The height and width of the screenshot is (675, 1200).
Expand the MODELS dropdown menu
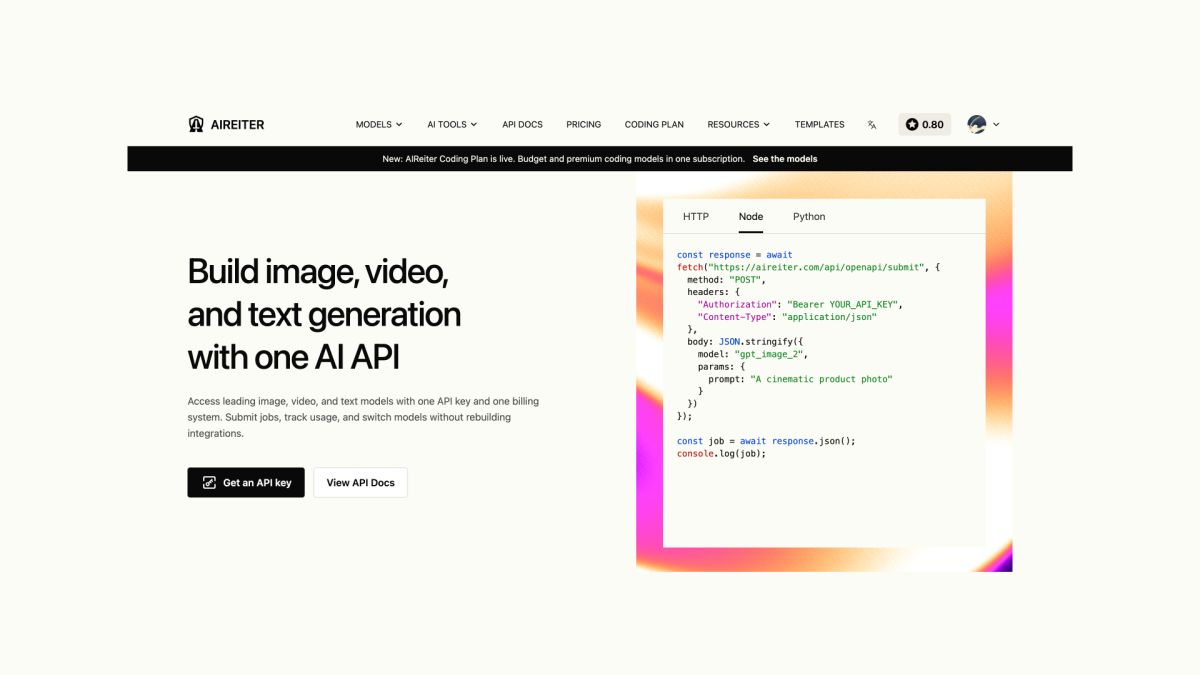tap(379, 125)
